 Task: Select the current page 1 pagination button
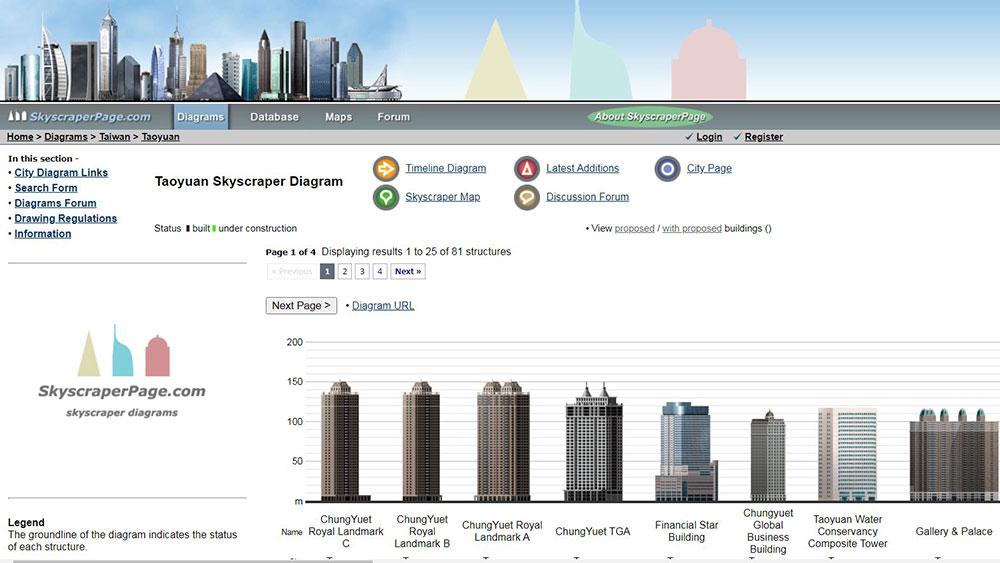coord(327,271)
